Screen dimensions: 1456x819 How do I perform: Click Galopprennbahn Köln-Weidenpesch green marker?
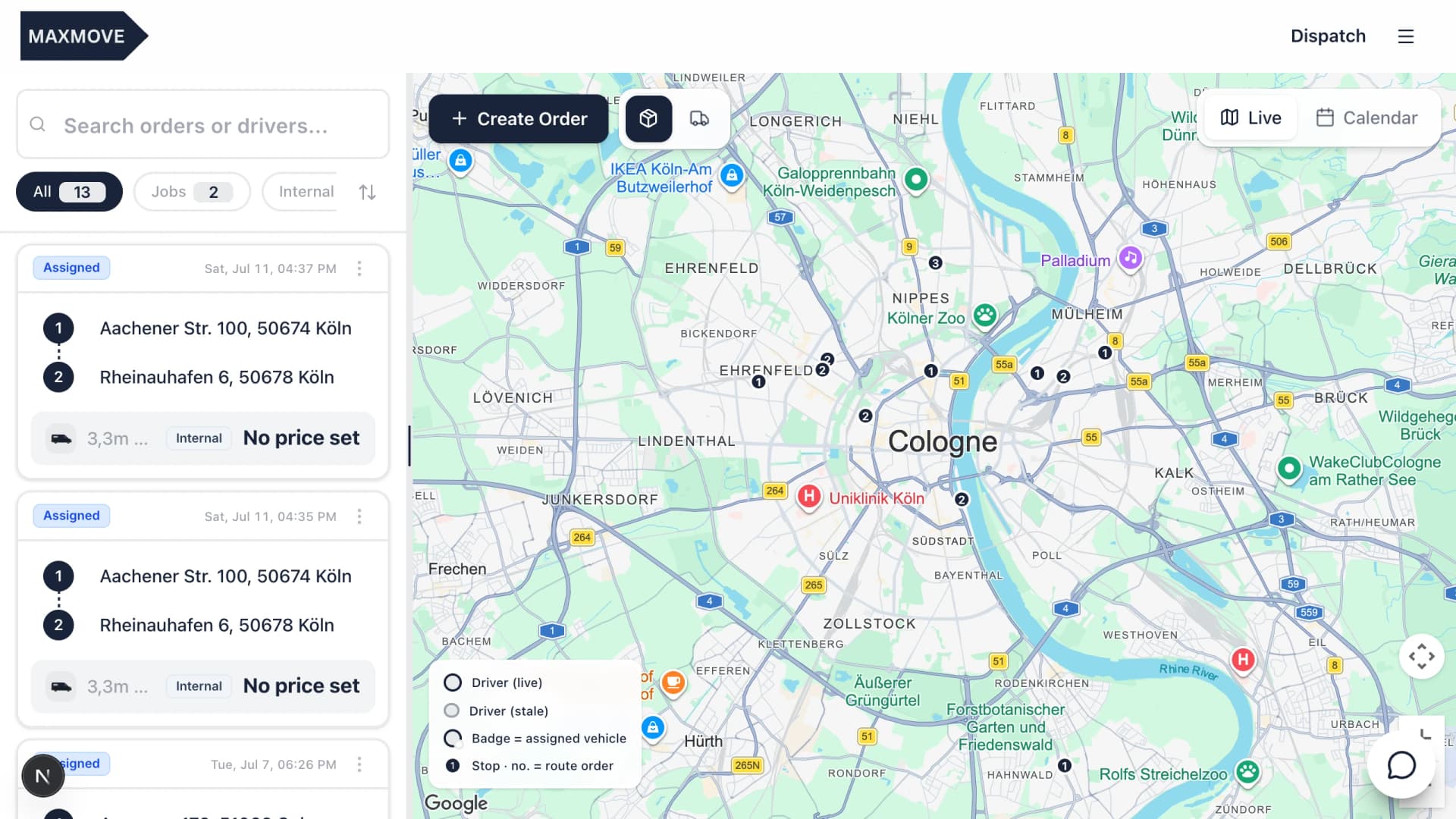[916, 180]
